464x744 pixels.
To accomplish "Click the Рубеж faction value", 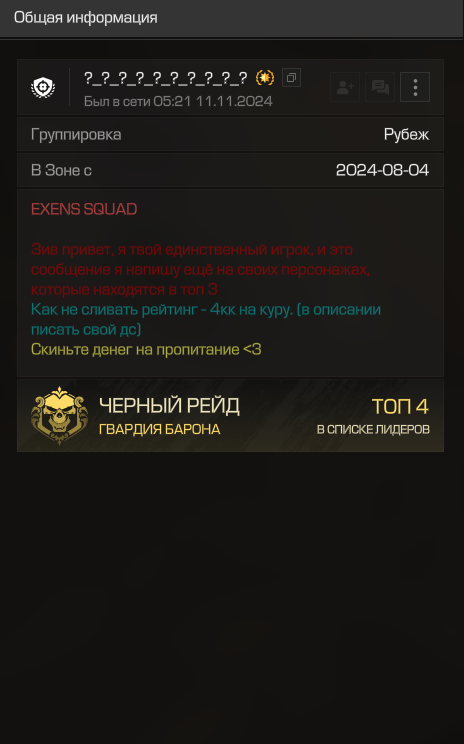I will (x=406, y=135).
